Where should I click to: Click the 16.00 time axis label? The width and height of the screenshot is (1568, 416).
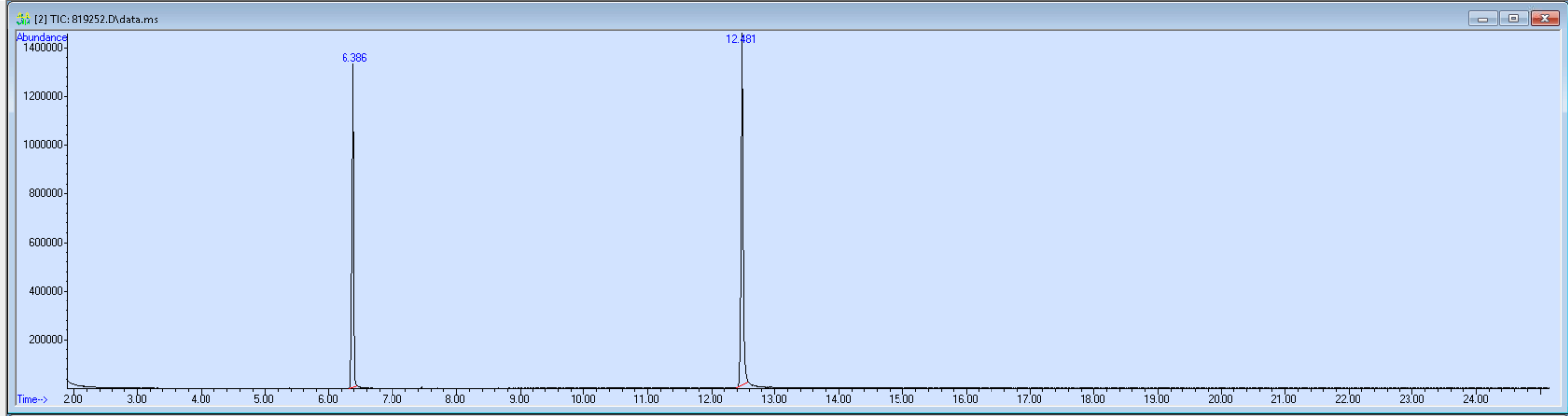[965, 399]
